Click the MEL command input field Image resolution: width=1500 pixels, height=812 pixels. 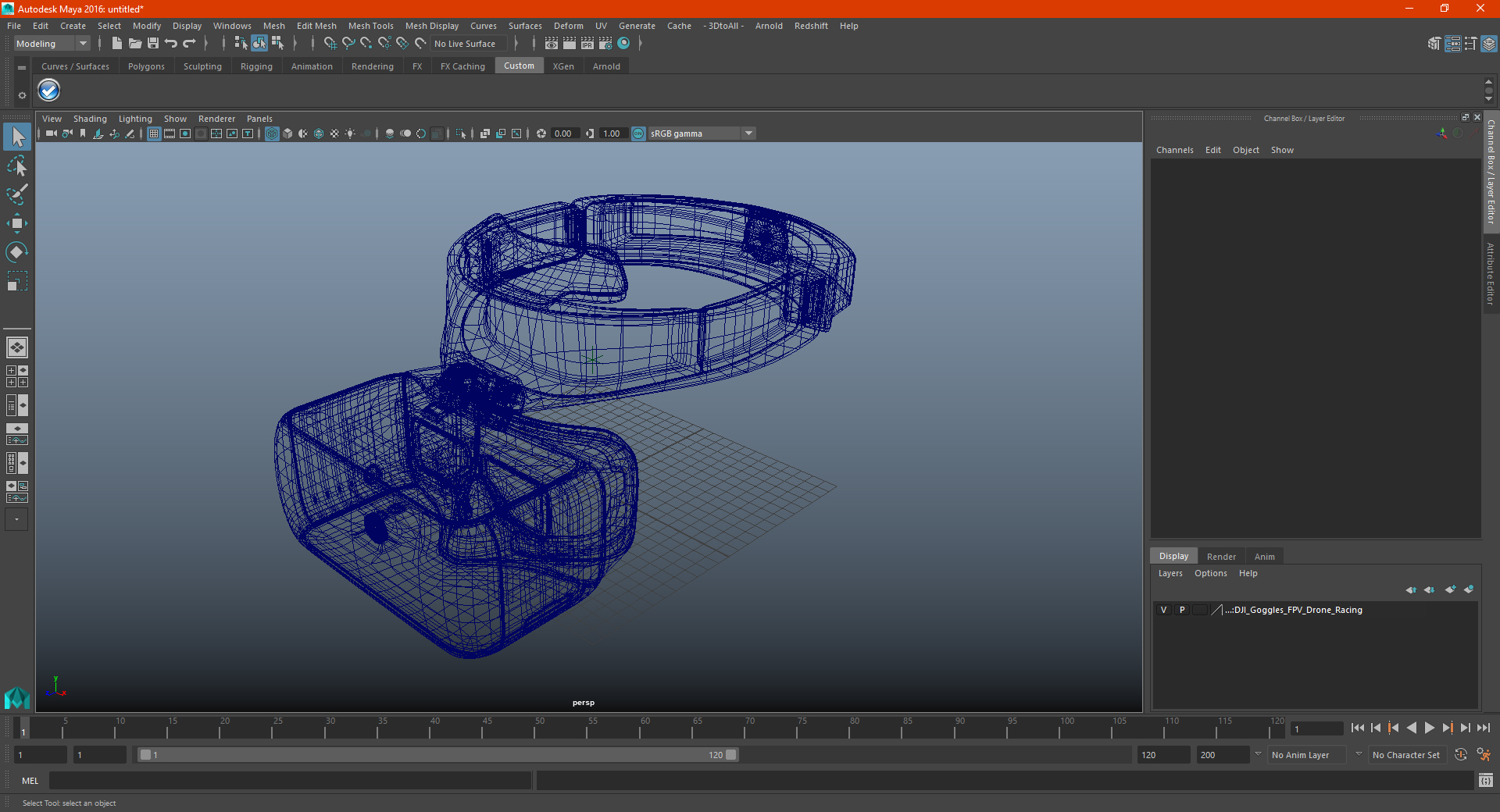290,781
